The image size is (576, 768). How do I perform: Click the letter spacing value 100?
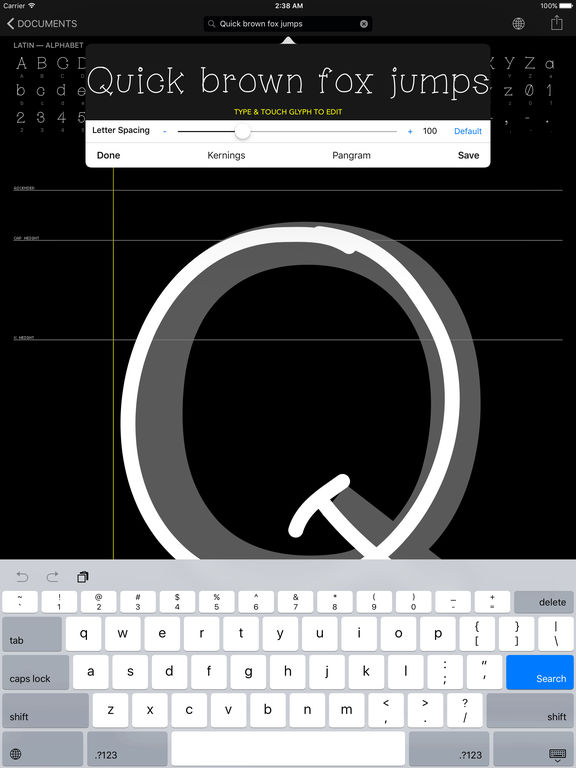click(430, 131)
